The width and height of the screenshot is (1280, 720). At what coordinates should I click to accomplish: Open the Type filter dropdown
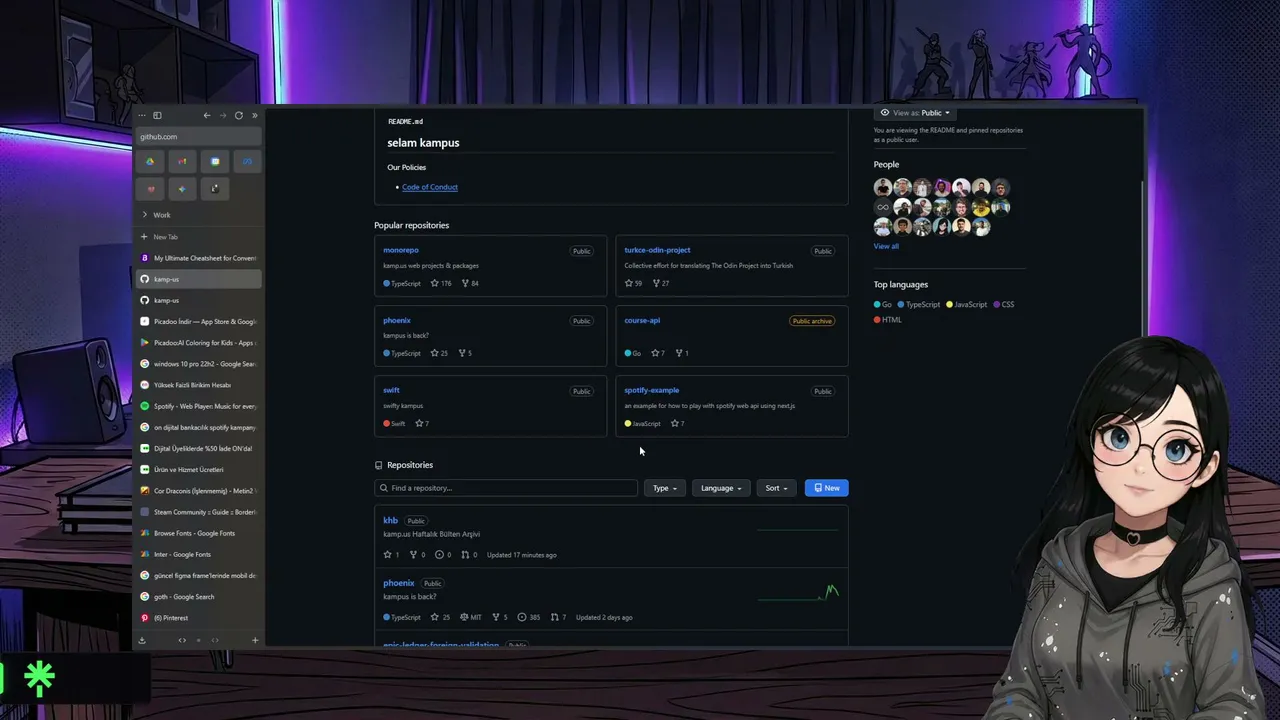point(665,488)
